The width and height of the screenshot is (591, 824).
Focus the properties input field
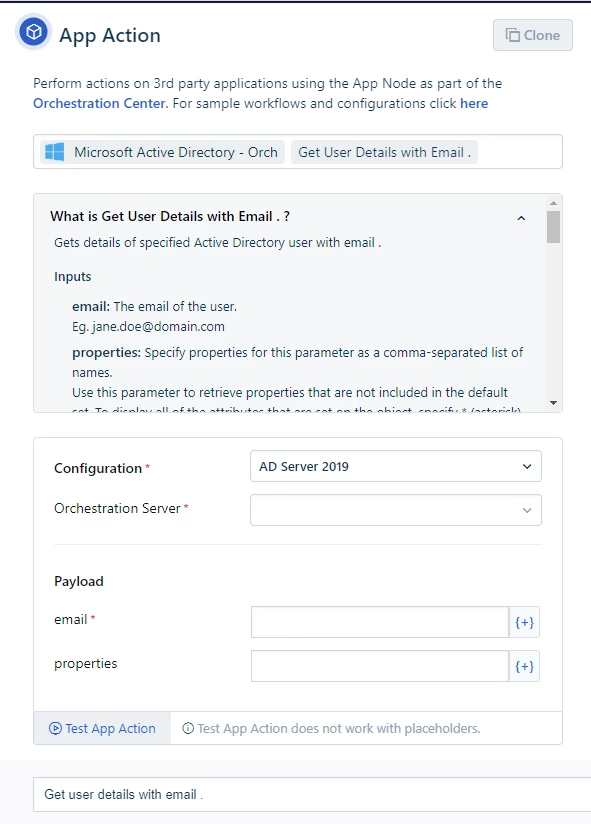380,666
